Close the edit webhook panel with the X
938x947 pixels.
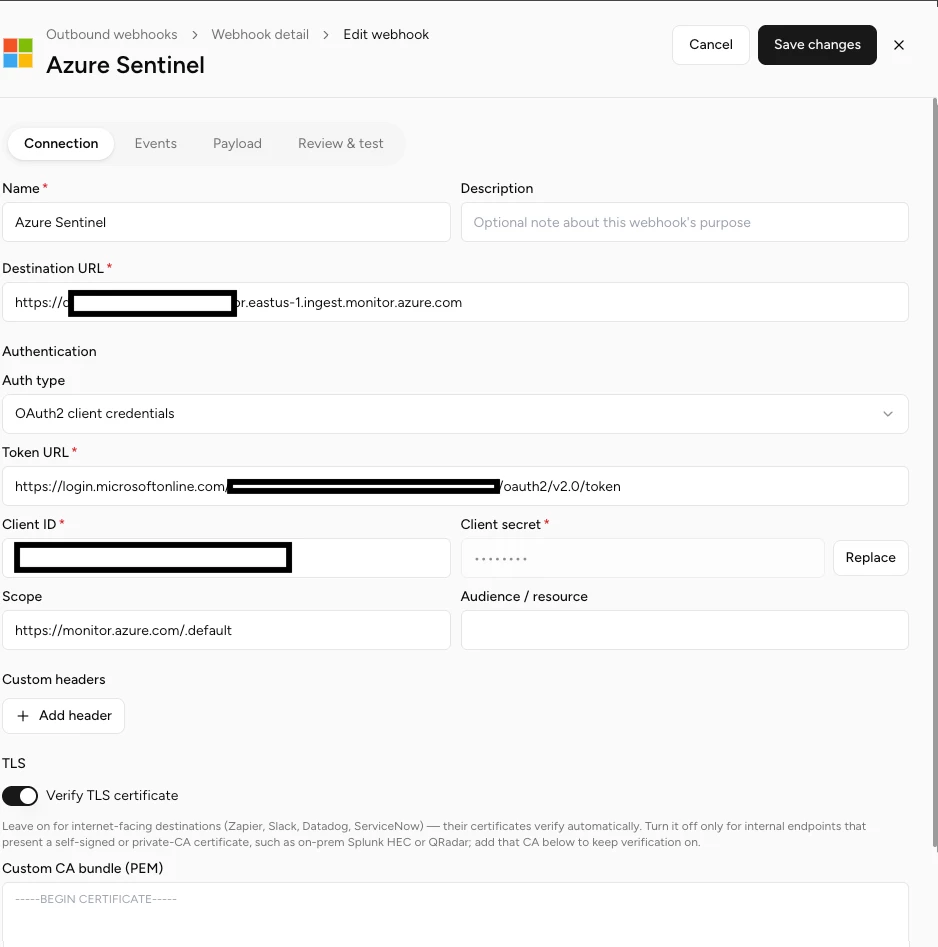coord(899,45)
